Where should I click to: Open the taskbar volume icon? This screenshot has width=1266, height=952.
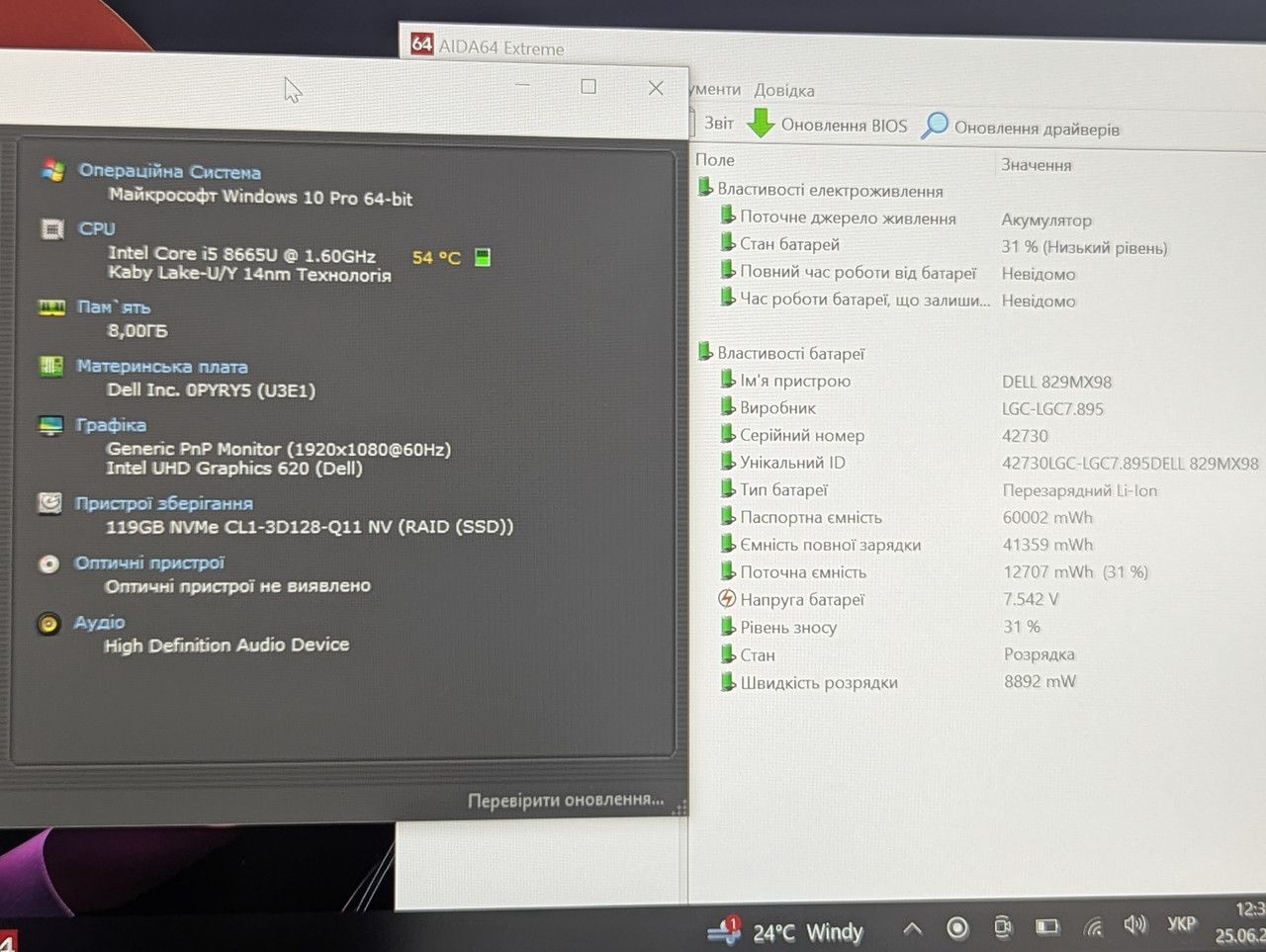1134,924
